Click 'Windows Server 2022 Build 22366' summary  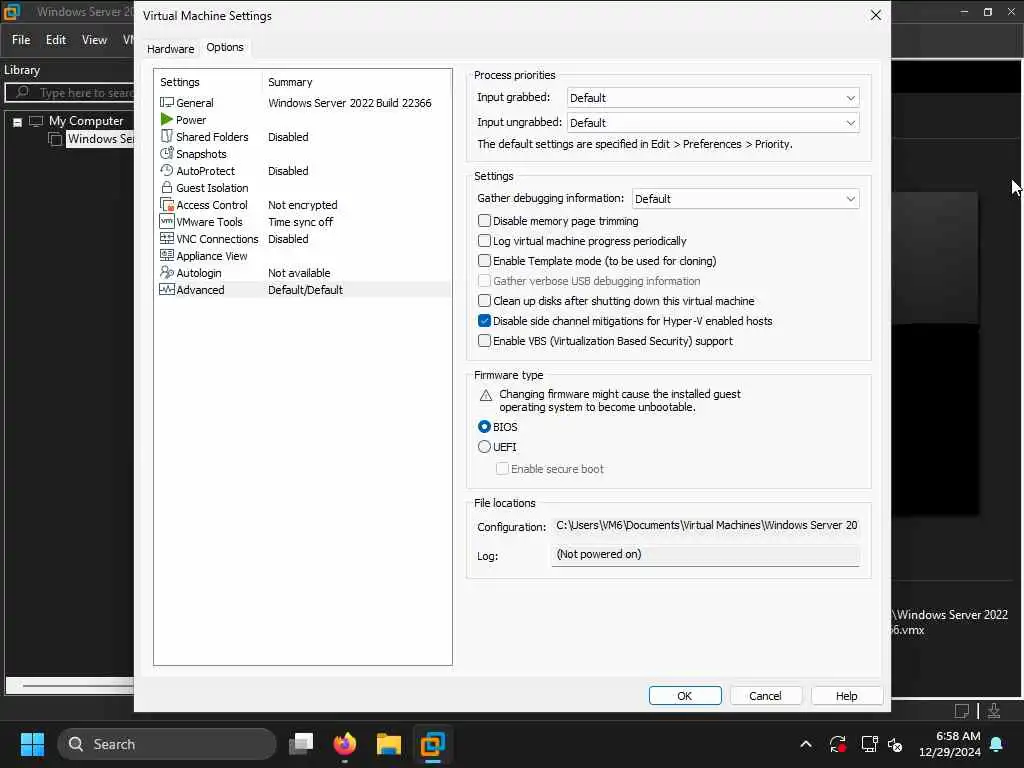[x=350, y=103]
